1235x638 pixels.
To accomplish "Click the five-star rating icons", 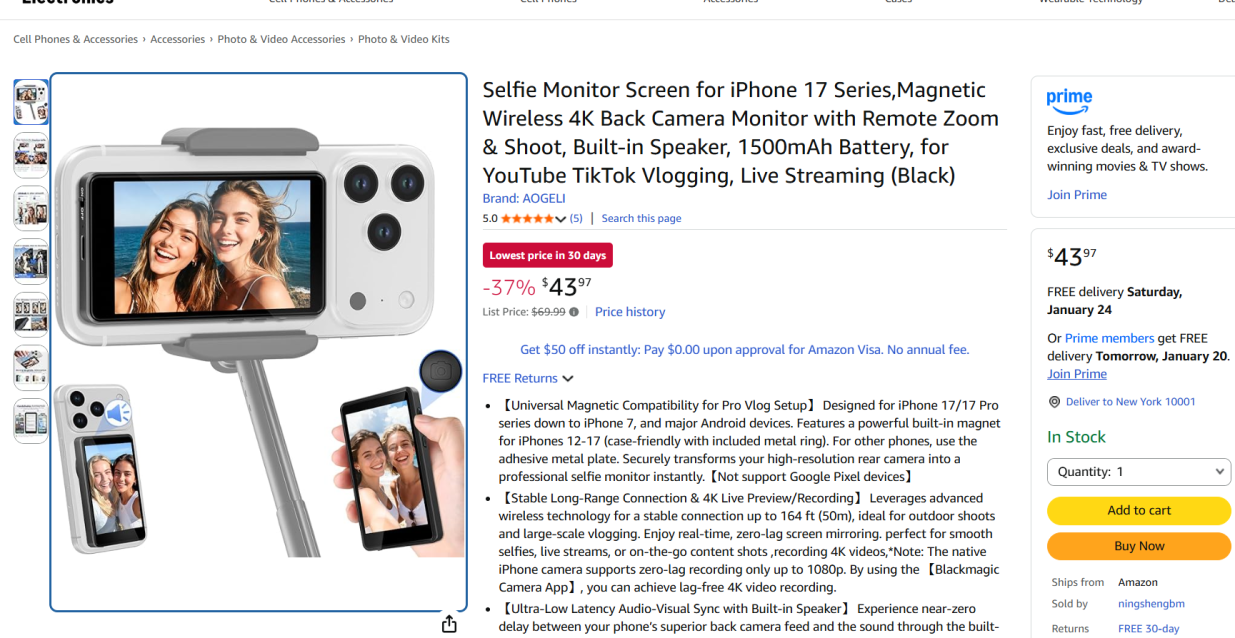I will (527, 218).
